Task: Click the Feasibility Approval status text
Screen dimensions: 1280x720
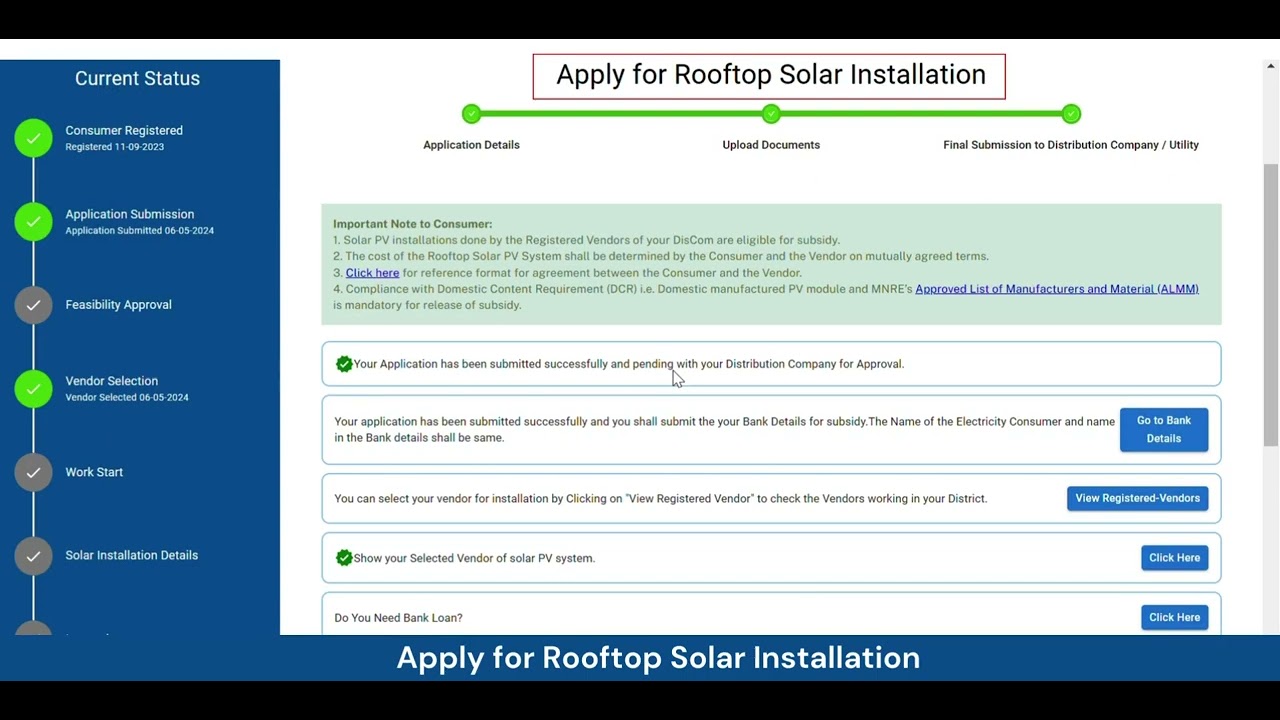Action: pos(118,305)
